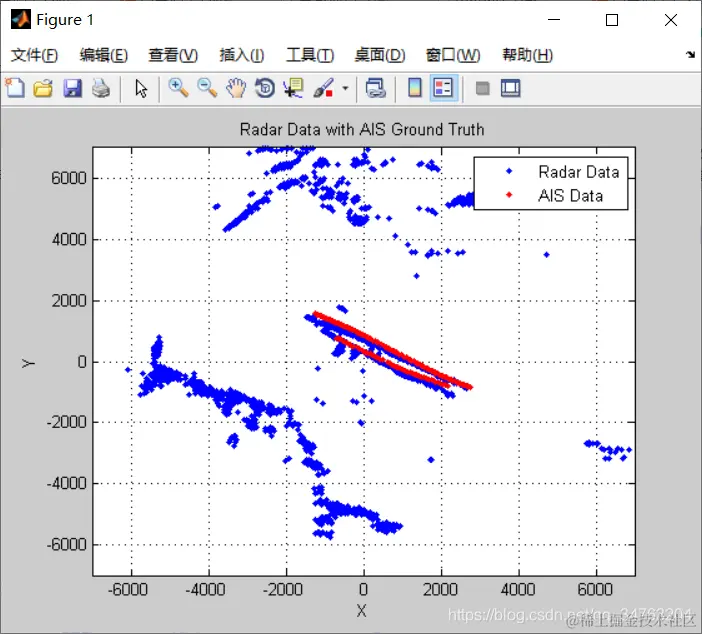This screenshot has width=702, height=634.
Task: Expand the Brush color dropdown arrow
Action: [x=345, y=88]
